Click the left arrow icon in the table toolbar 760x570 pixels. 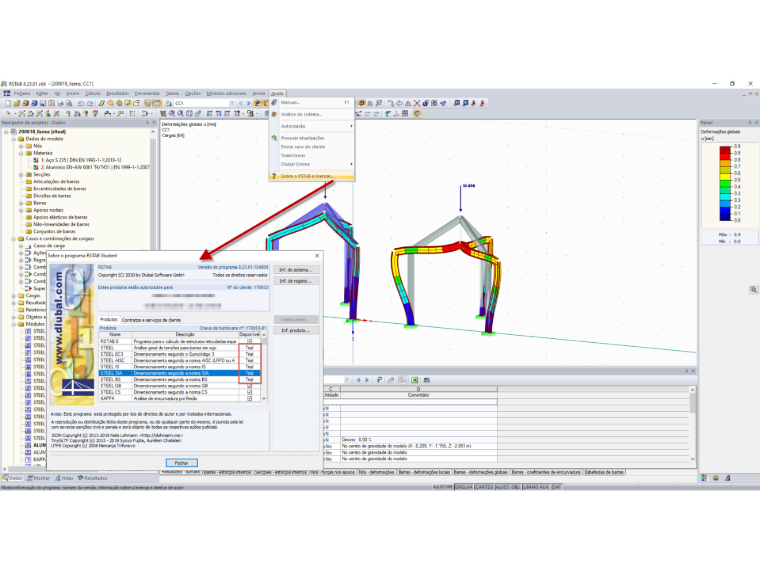359,380
